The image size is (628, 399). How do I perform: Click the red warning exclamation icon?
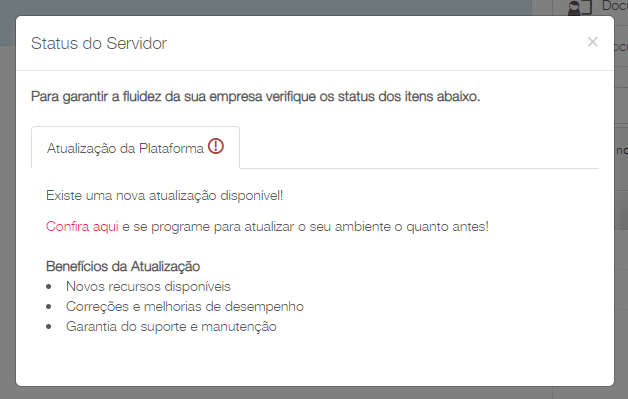coord(216,146)
